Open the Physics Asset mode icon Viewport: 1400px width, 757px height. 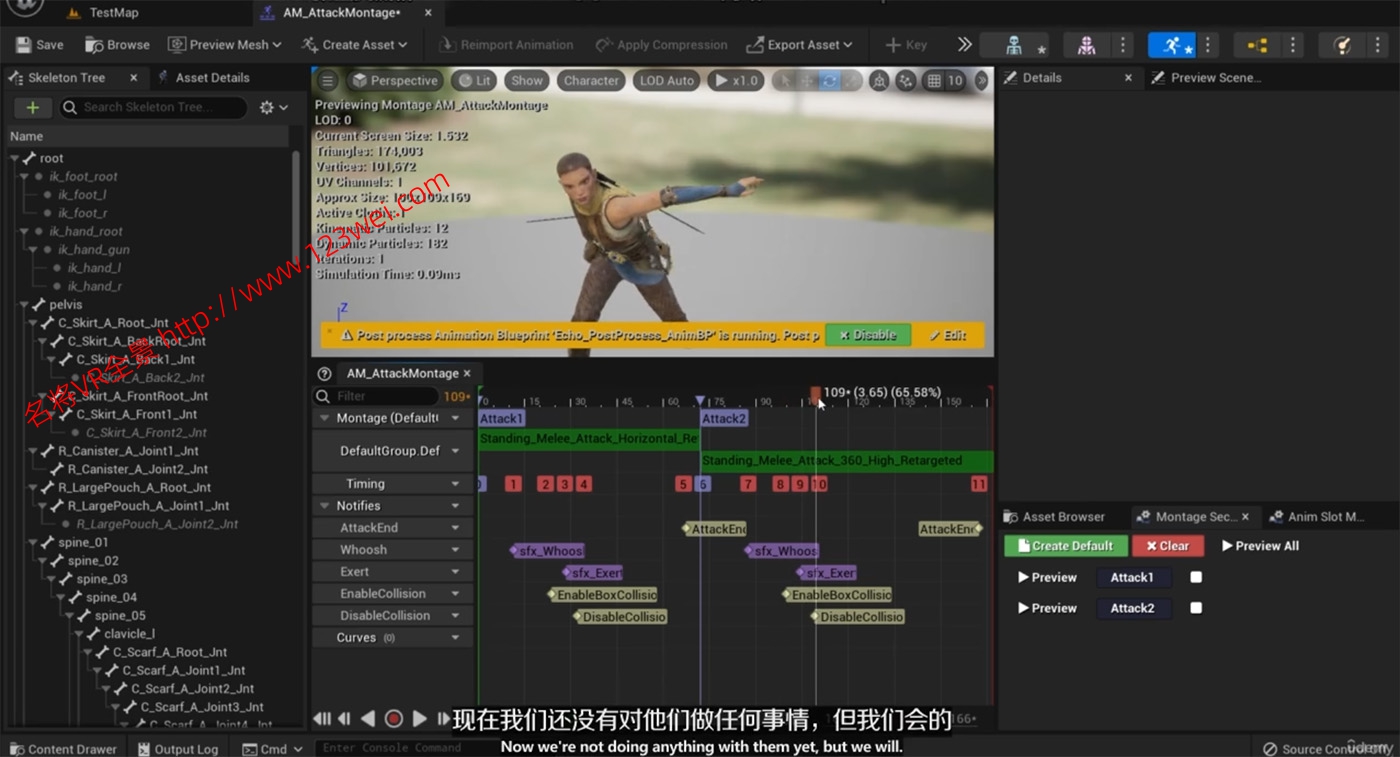coord(1341,45)
